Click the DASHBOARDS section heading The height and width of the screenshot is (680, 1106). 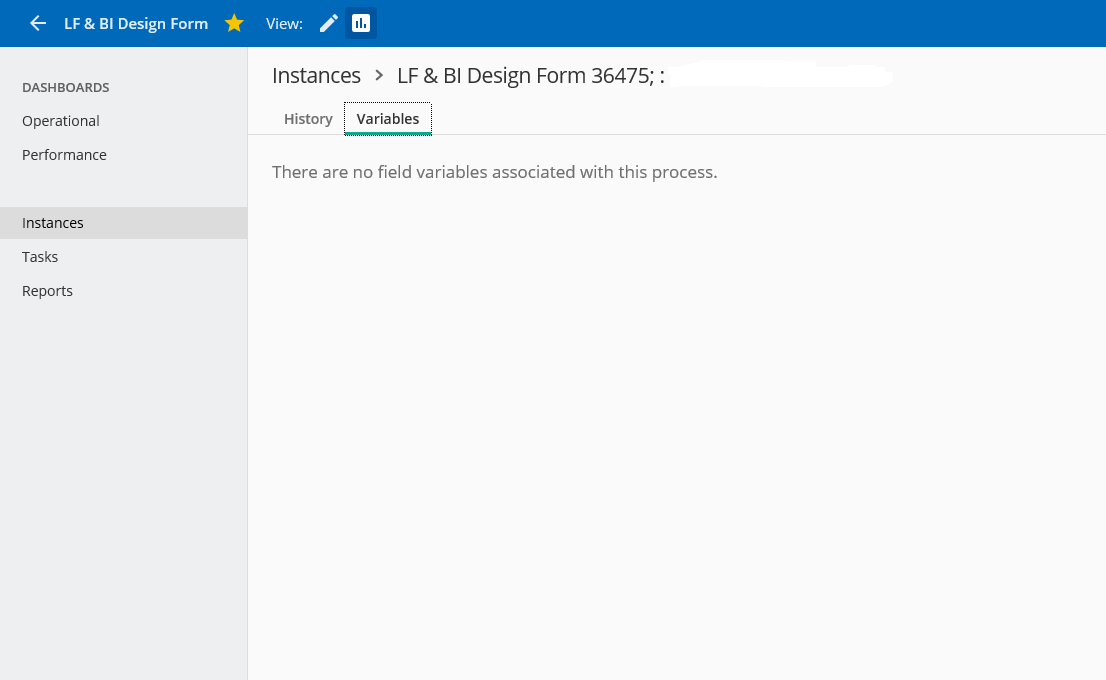pos(66,88)
